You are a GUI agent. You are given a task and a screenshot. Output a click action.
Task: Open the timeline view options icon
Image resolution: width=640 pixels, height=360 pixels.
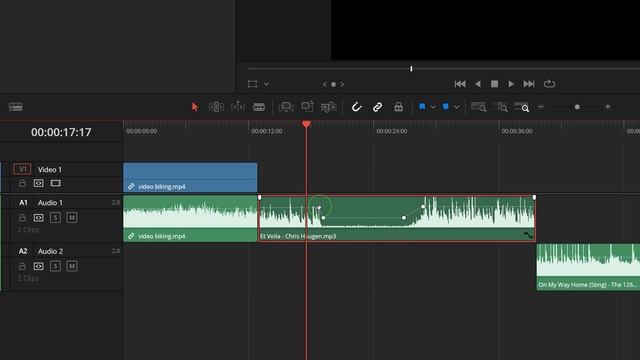tap(16, 107)
